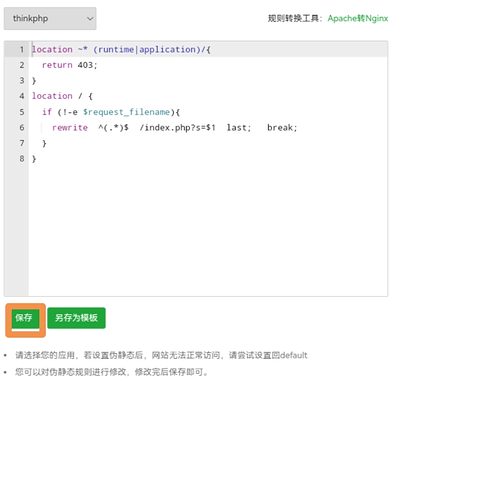Select line number 2 in gutter

pos(22,65)
